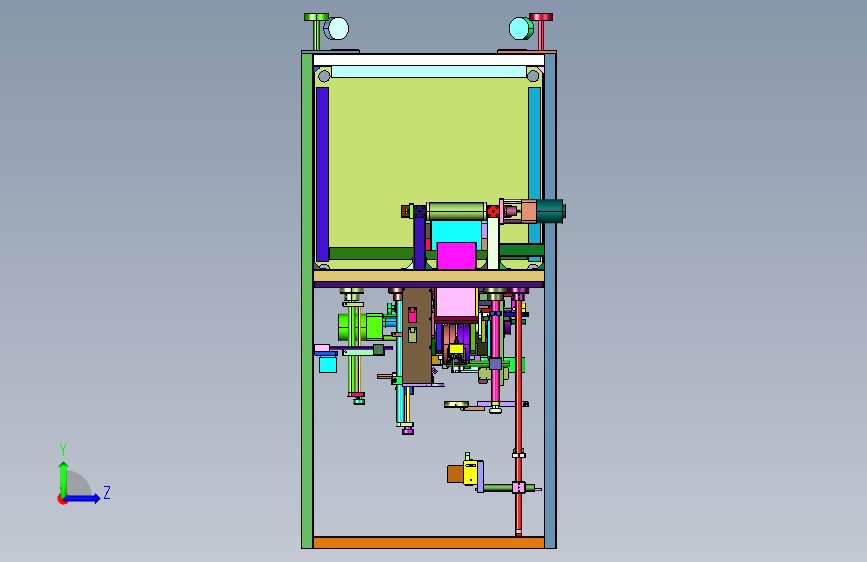Viewport: 867px width, 562px height.
Task: Select the small cyan block at lower left
Action: [328, 365]
